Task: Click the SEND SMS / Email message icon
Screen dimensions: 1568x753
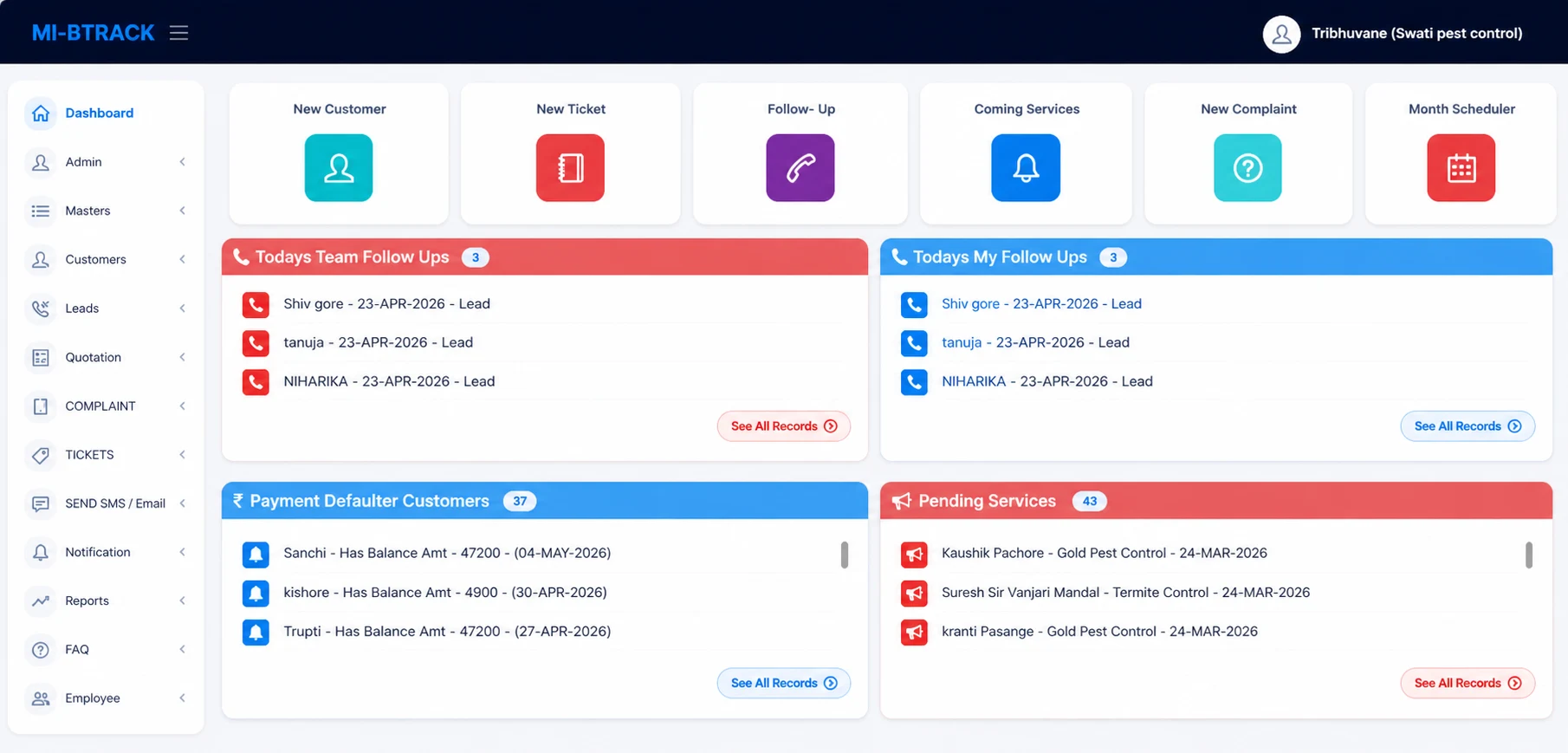Action: pyautogui.click(x=41, y=503)
